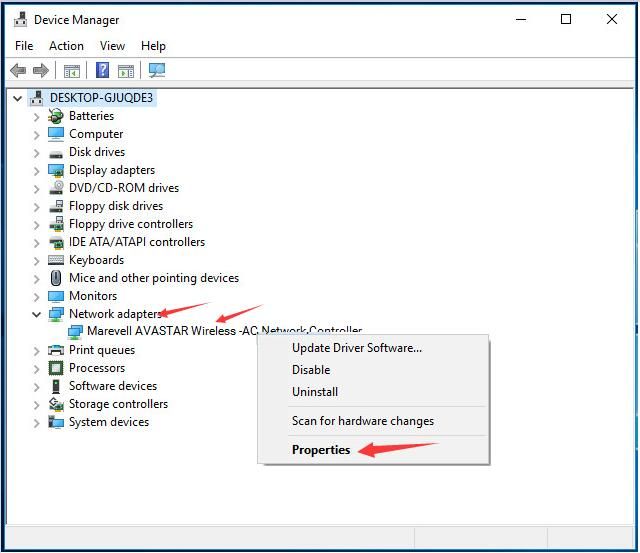
Task: Click the Batteries device icon
Action: pyautogui.click(x=57, y=116)
